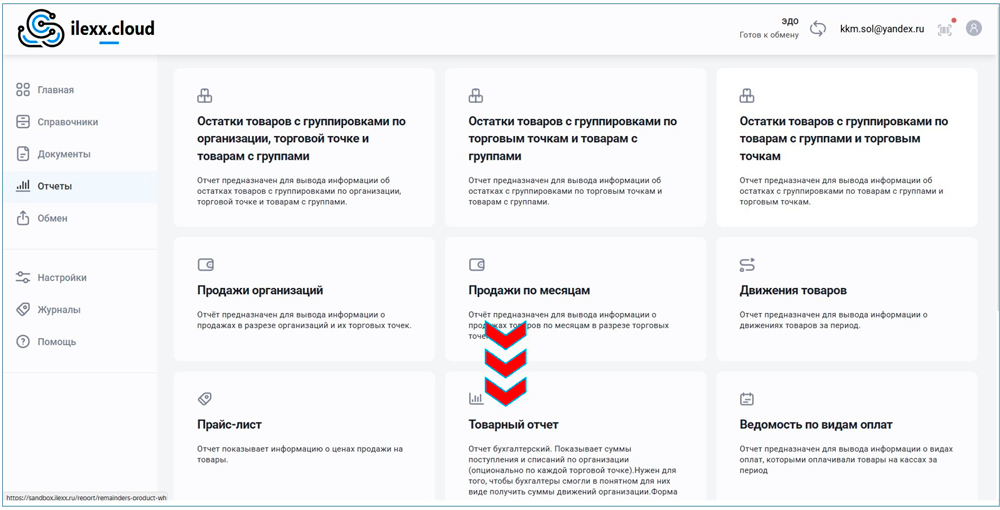1000x510 pixels.
Task: Click the ilexx.cloud logo
Action: pos(87,29)
